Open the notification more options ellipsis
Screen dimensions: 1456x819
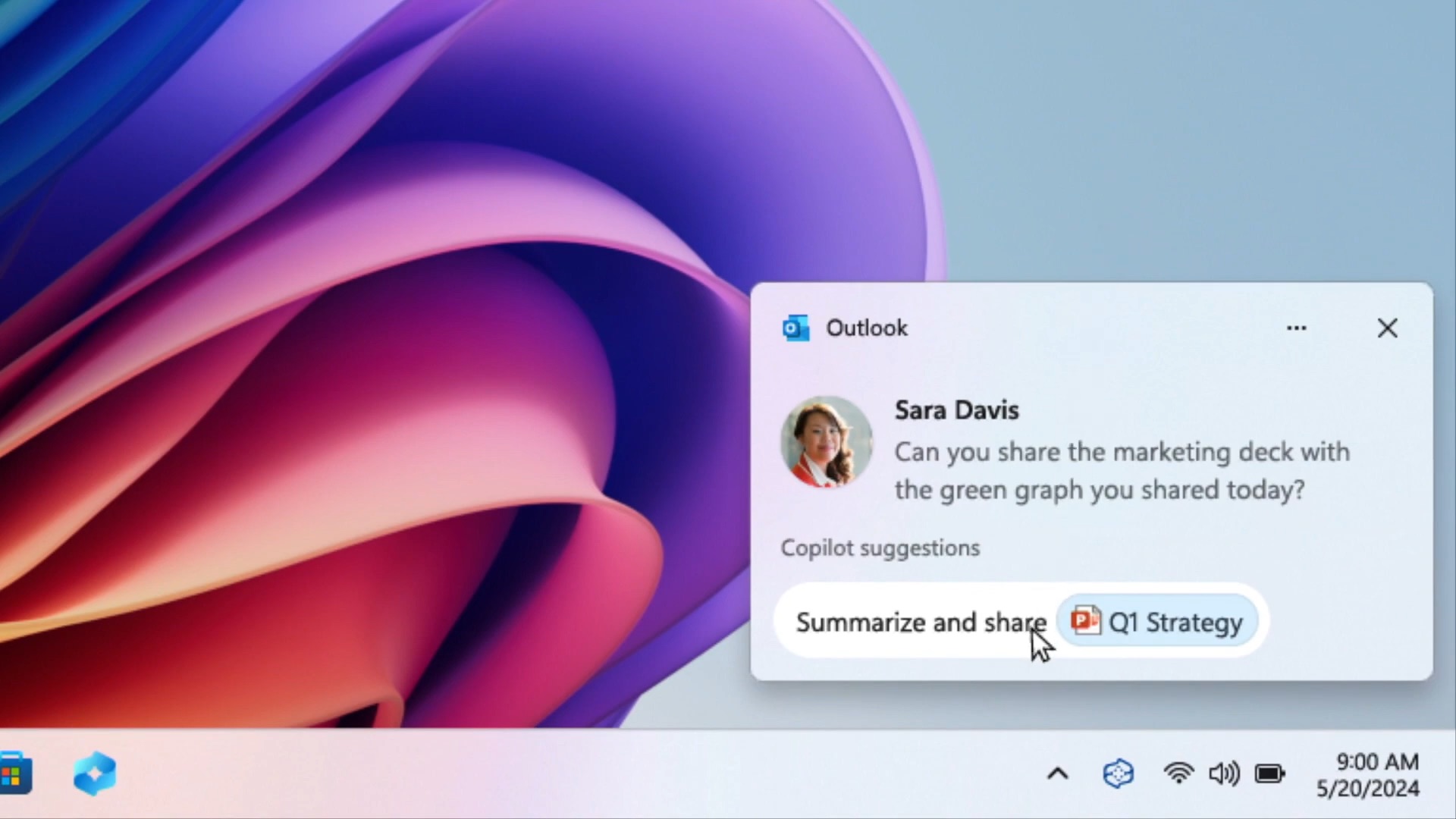tap(1297, 328)
